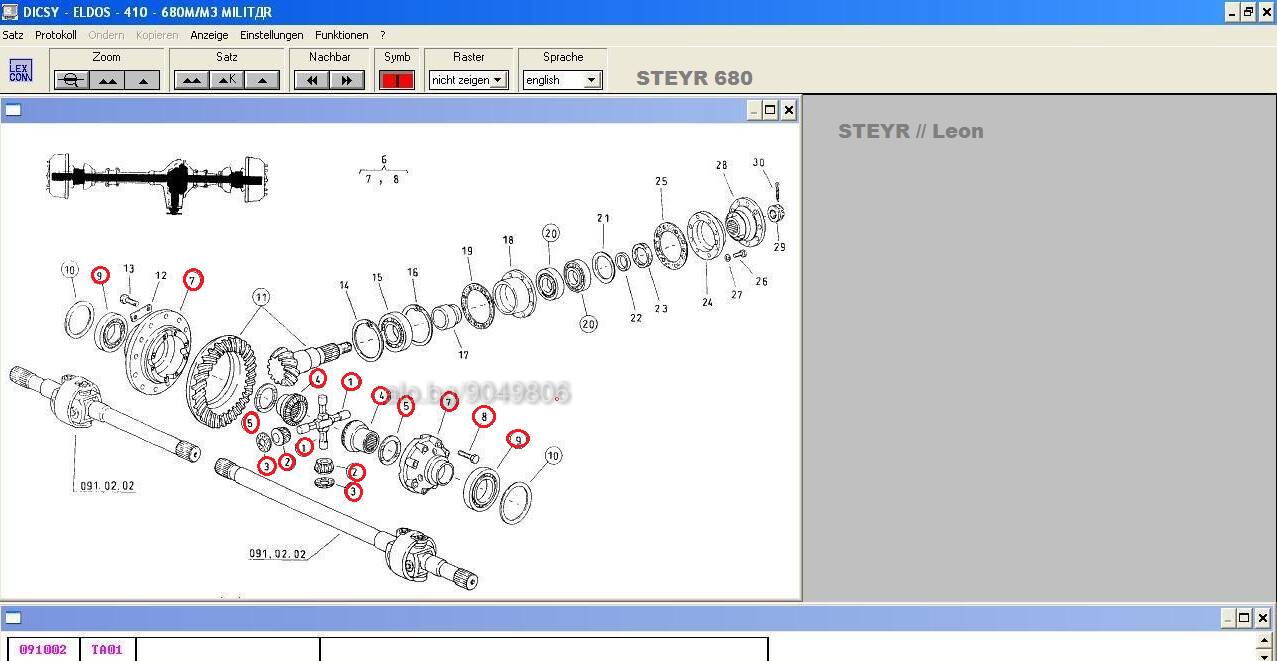Select part number 23 label

661,309
